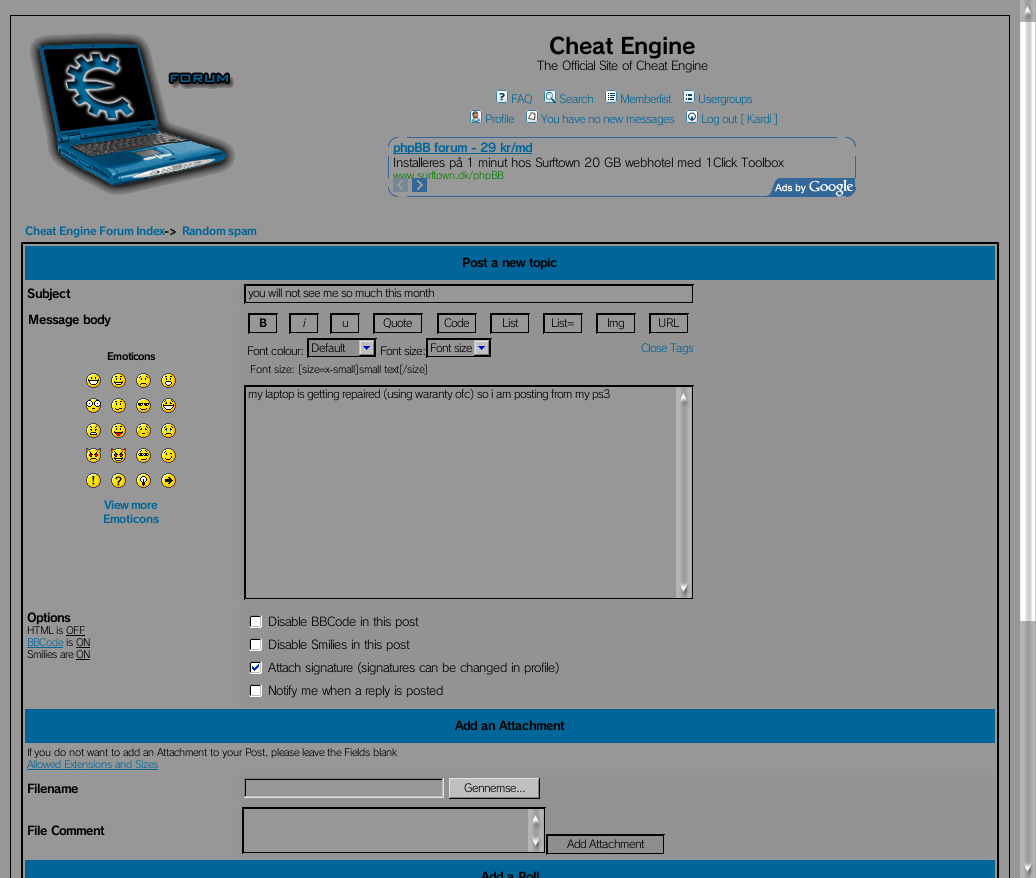Check Notify me when a reply is posted
The image size is (1036, 878).
[255, 690]
